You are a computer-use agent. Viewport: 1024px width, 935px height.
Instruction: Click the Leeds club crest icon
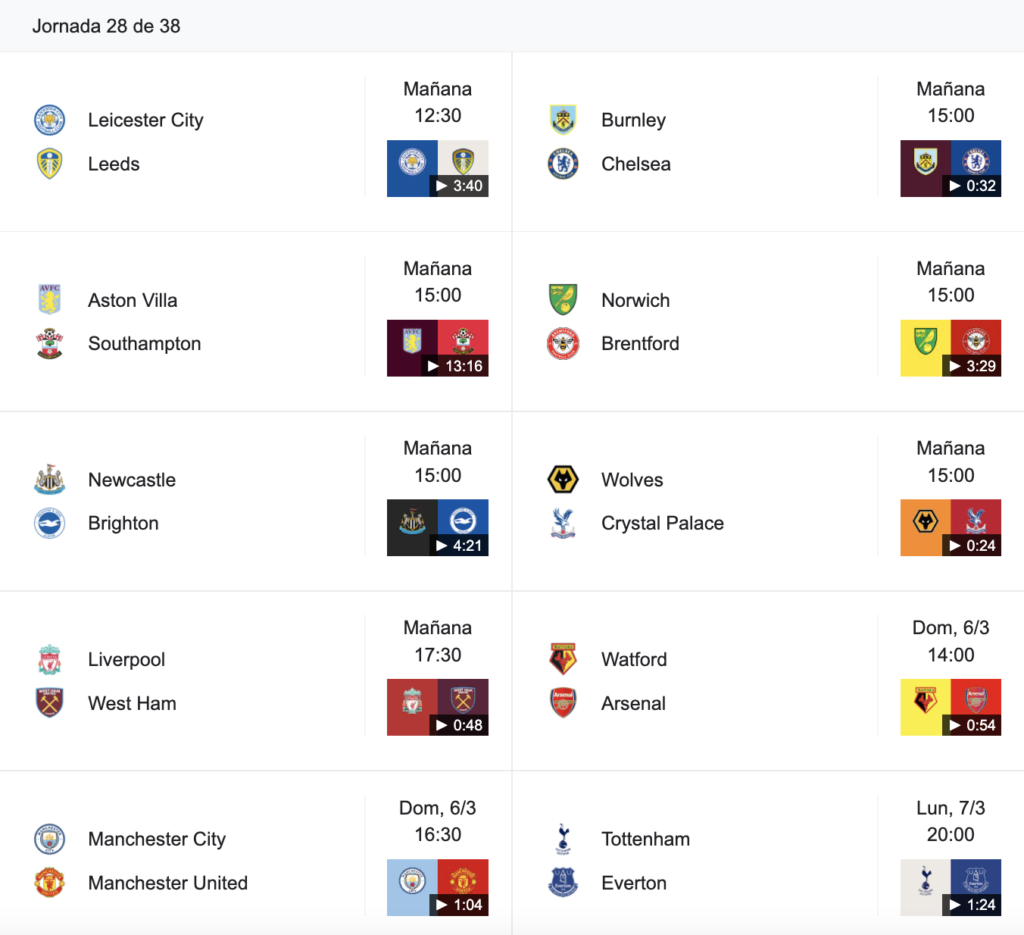pyautogui.click(x=50, y=164)
